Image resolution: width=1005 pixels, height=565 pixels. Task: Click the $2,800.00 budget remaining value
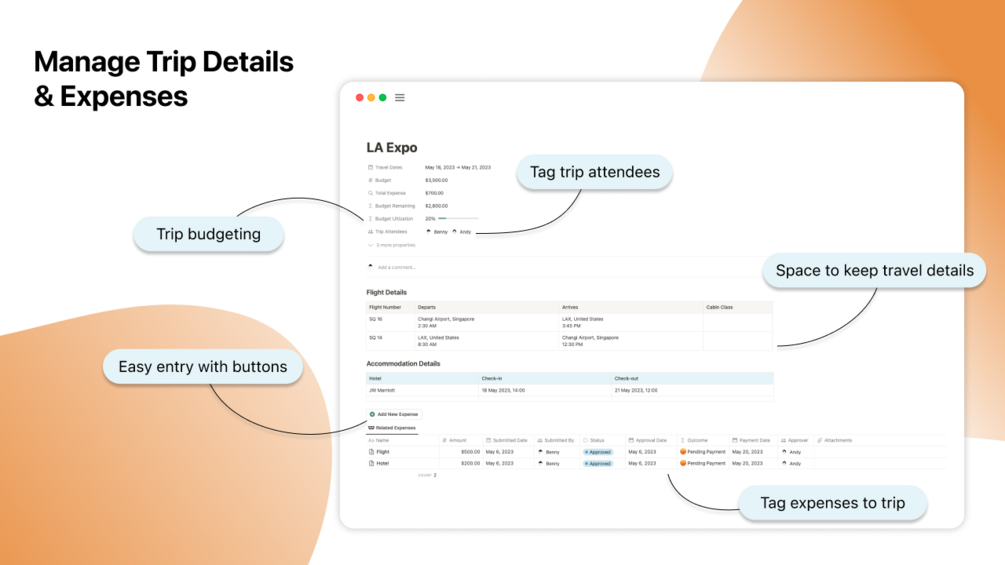(x=436, y=206)
